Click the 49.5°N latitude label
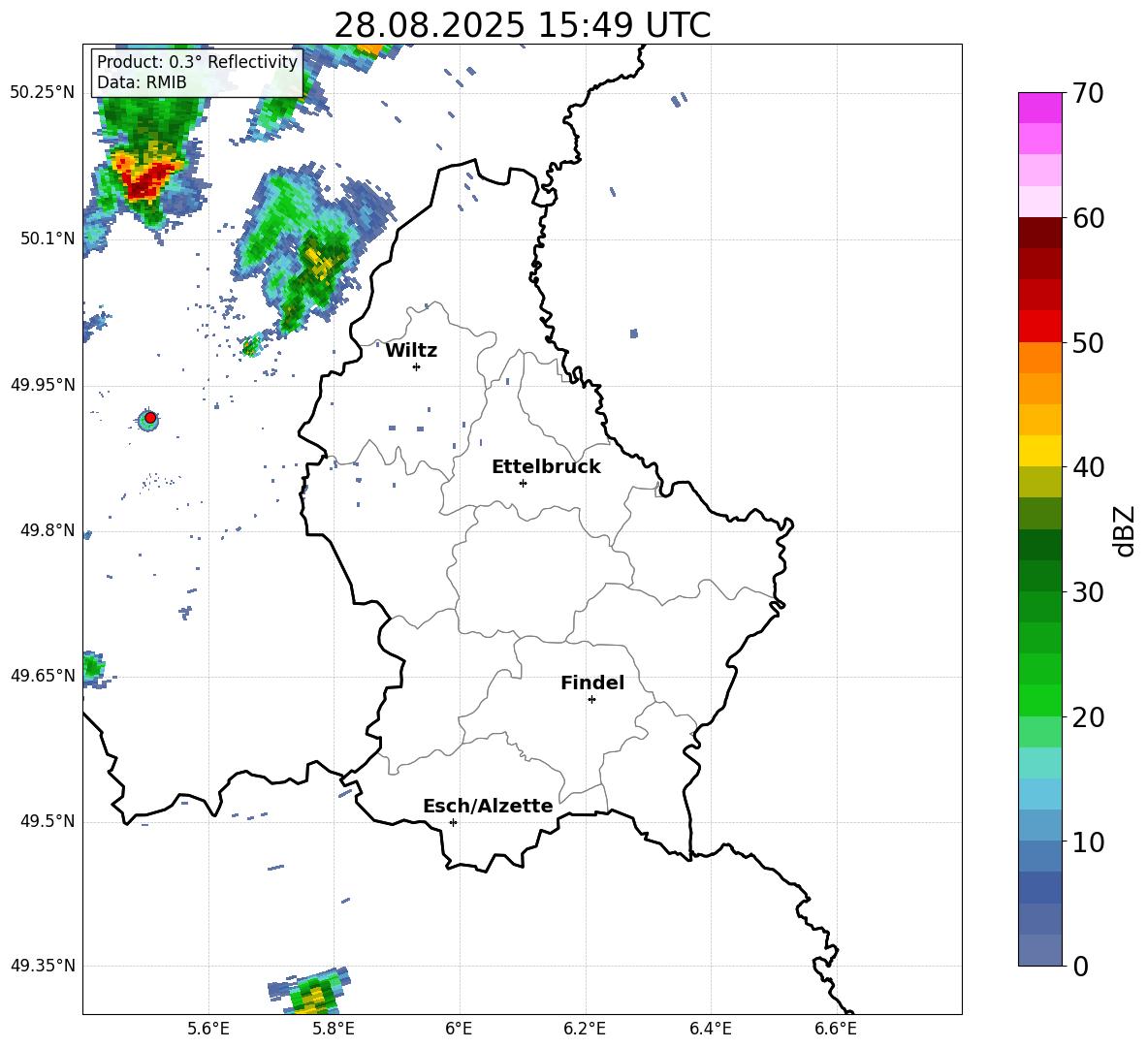The image size is (1148, 1048). point(48,821)
